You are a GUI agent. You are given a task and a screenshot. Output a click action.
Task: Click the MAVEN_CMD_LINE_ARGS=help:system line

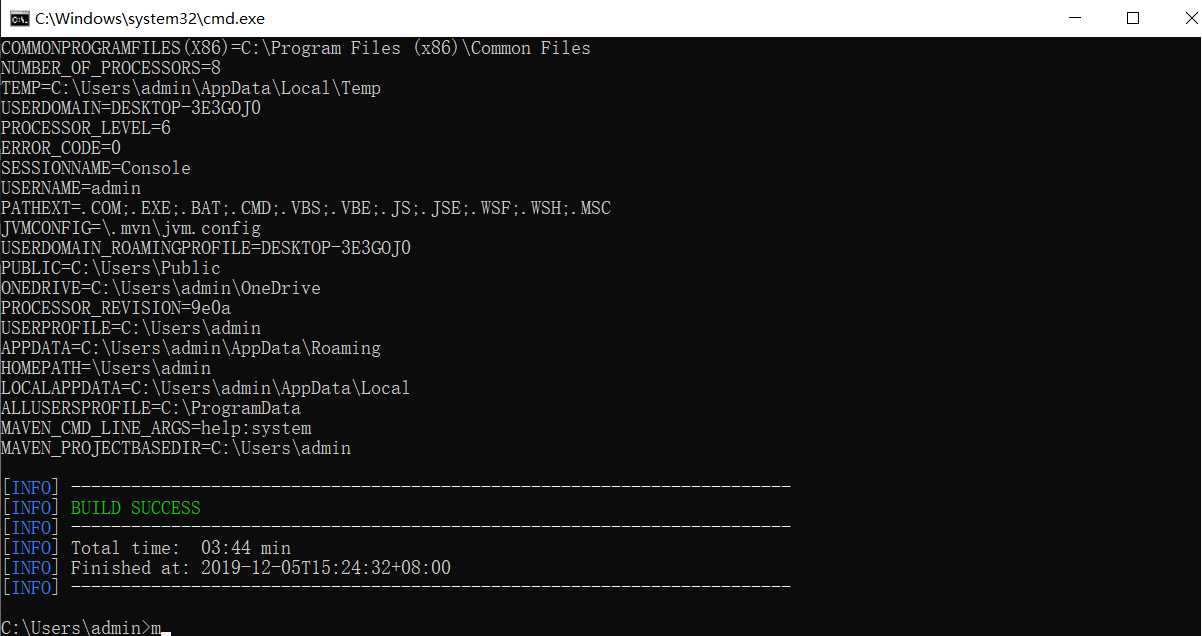[156, 428]
